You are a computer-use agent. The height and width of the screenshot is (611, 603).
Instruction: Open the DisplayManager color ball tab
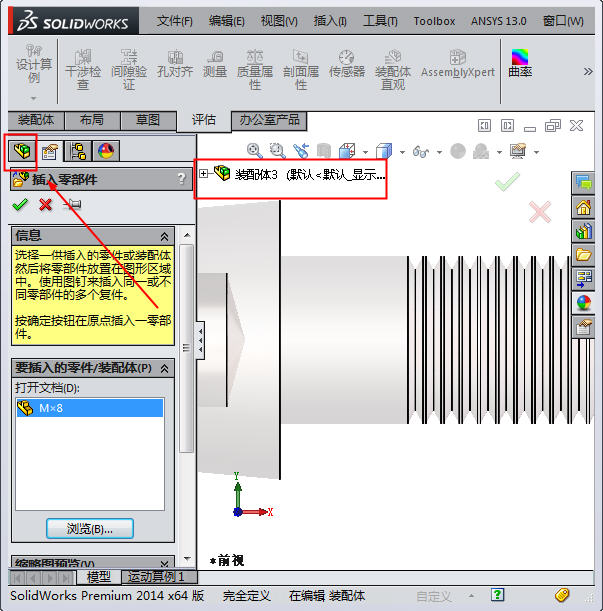(x=105, y=151)
